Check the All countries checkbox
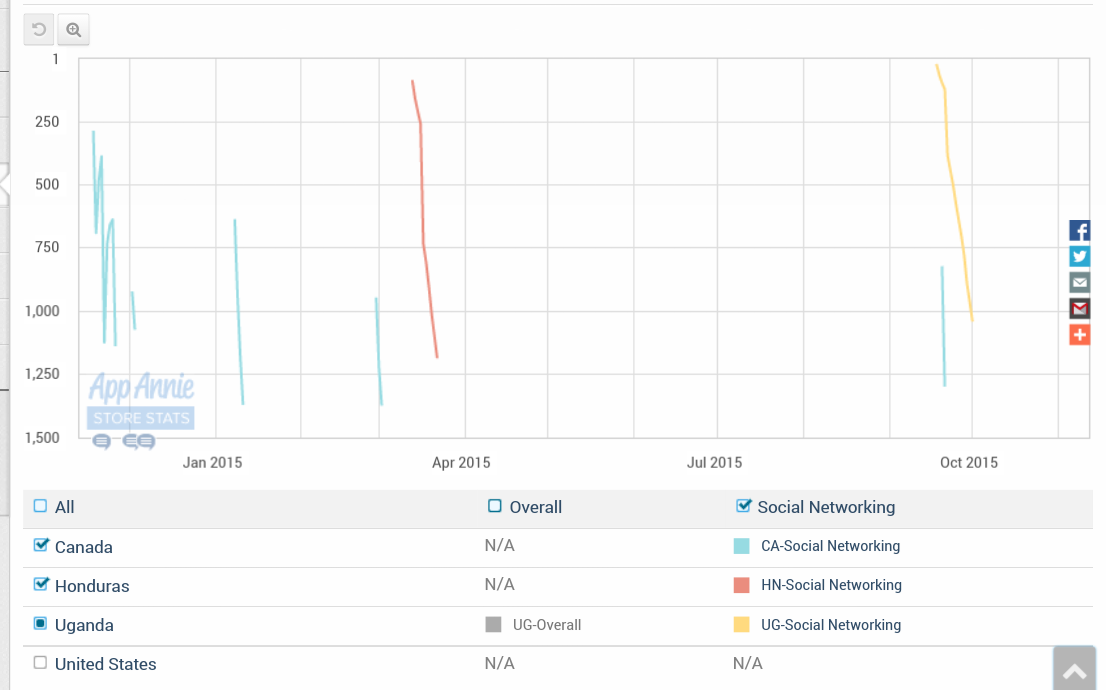Viewport: 1106px width, 690px height. pos(41,506)
